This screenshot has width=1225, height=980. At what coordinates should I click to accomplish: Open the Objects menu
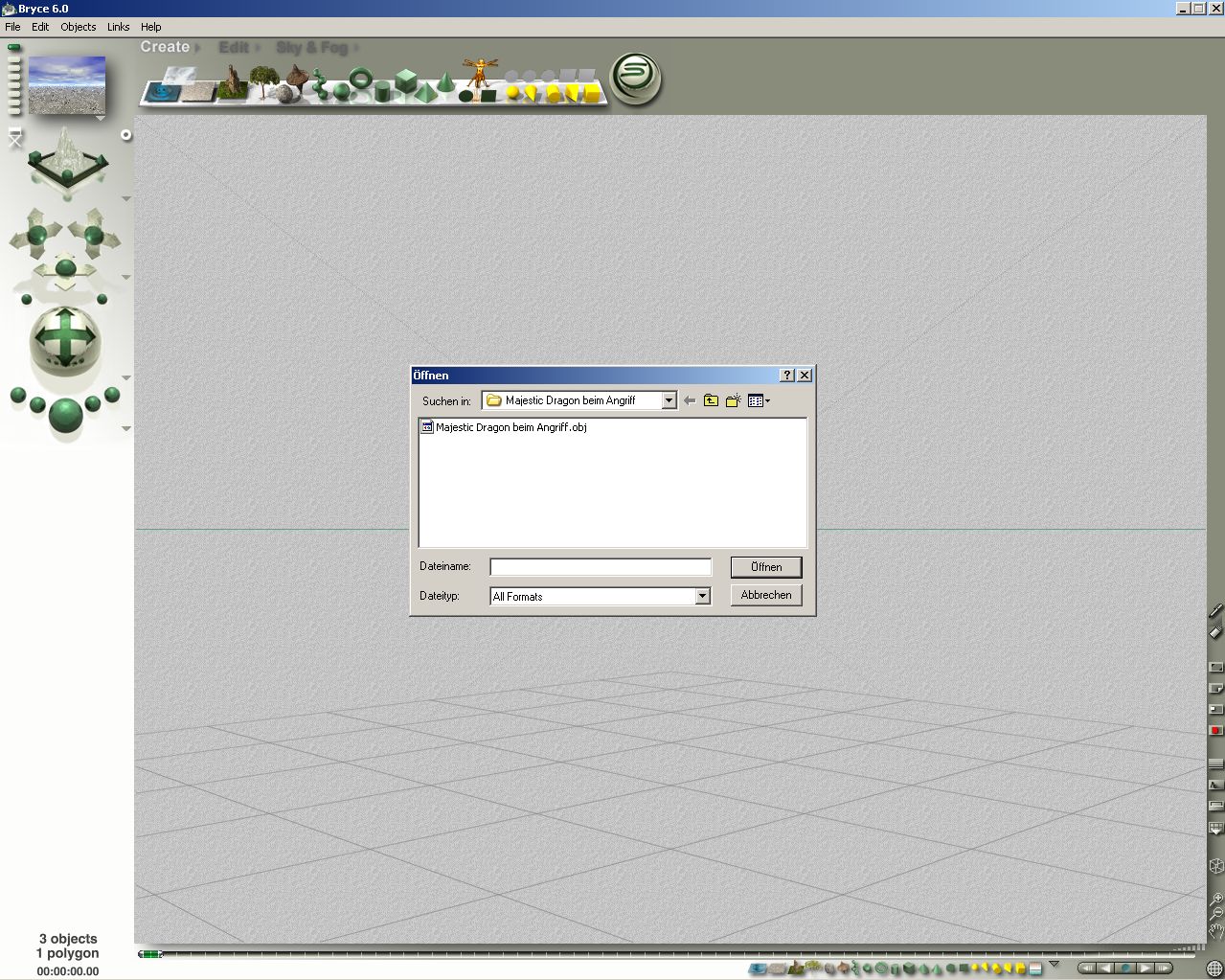(x=79, y=27)
